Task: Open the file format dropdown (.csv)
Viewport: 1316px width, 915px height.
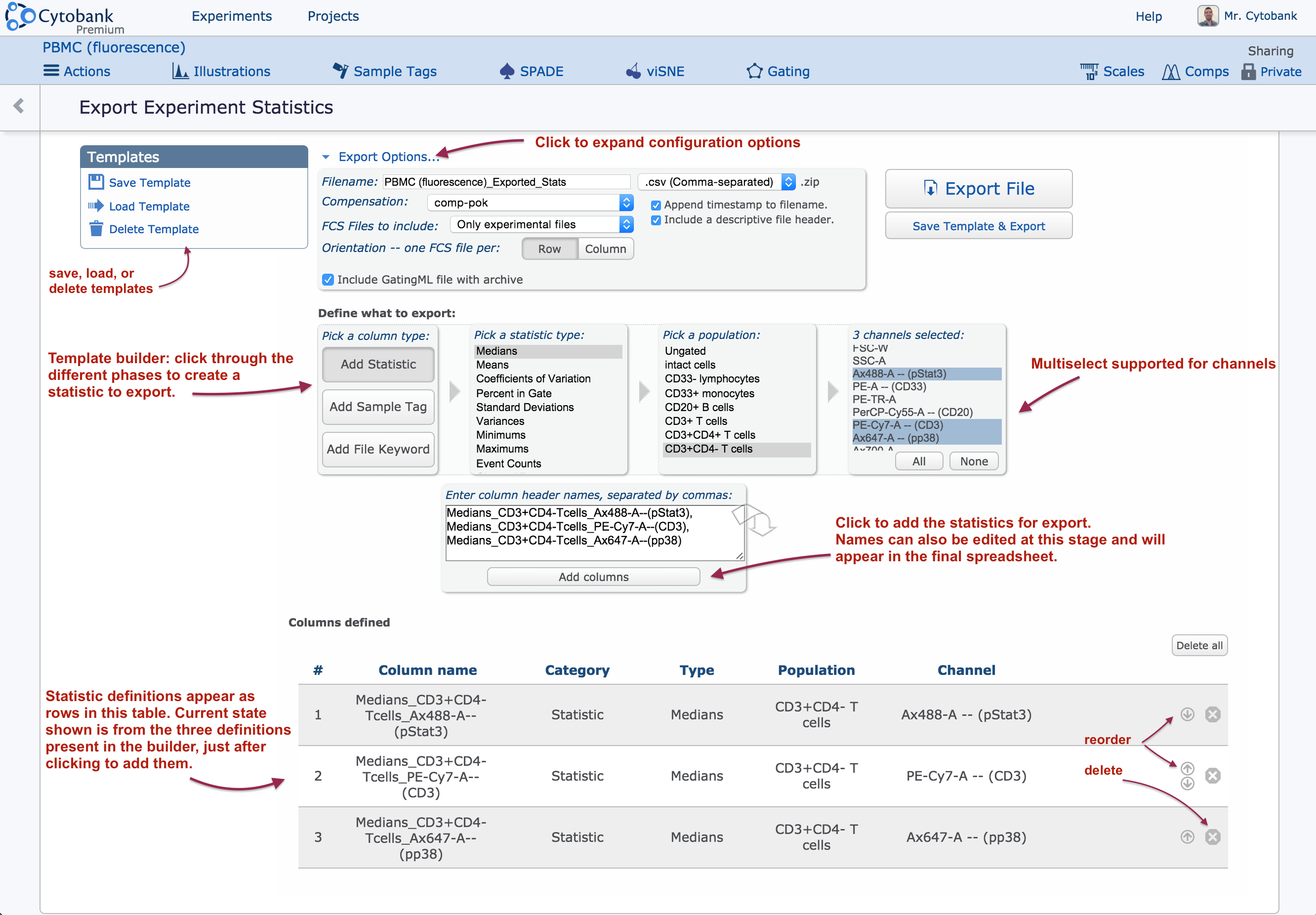Action: 716,182
